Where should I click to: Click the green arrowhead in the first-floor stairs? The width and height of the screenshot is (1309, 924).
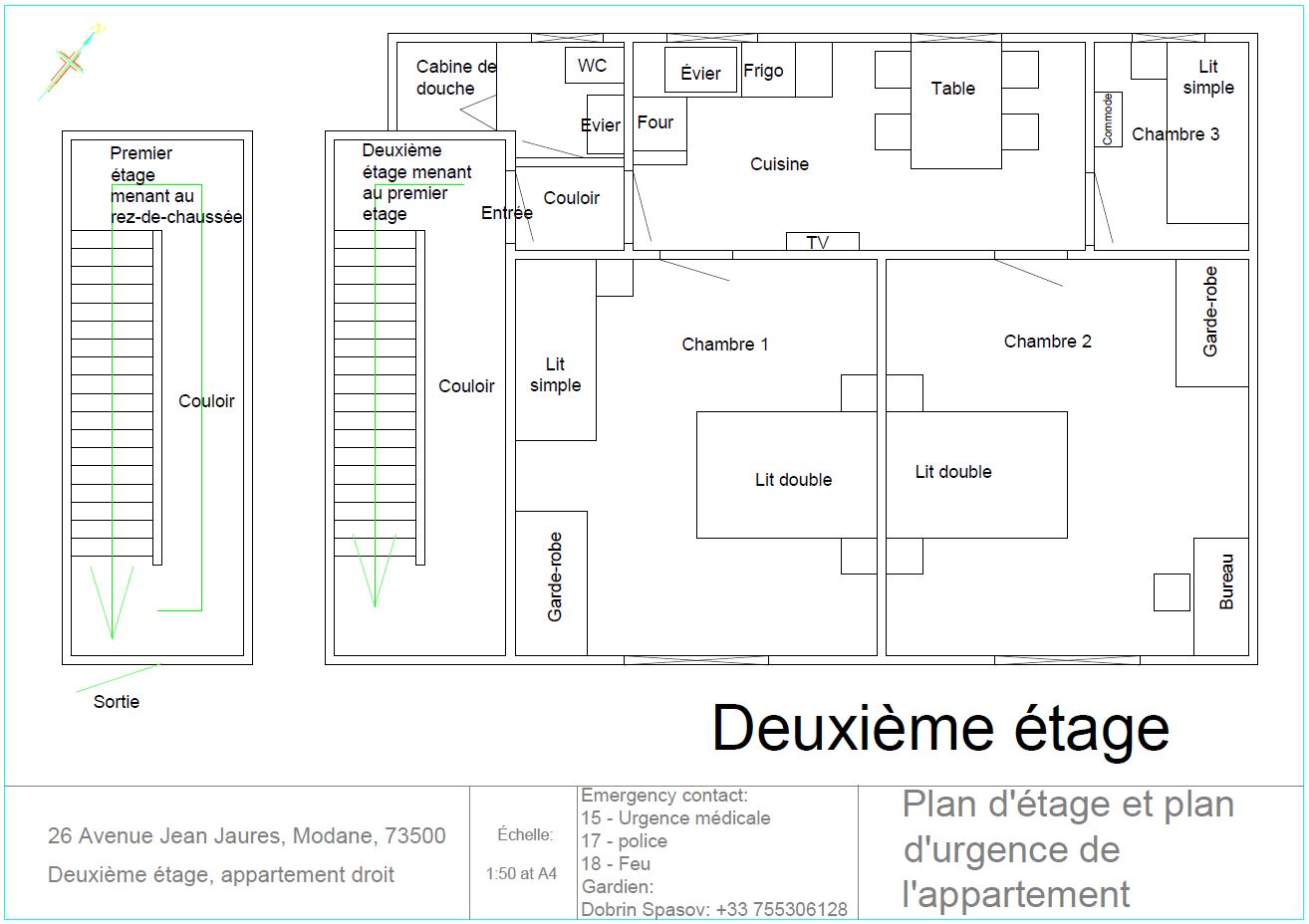(x=112, y=601)
